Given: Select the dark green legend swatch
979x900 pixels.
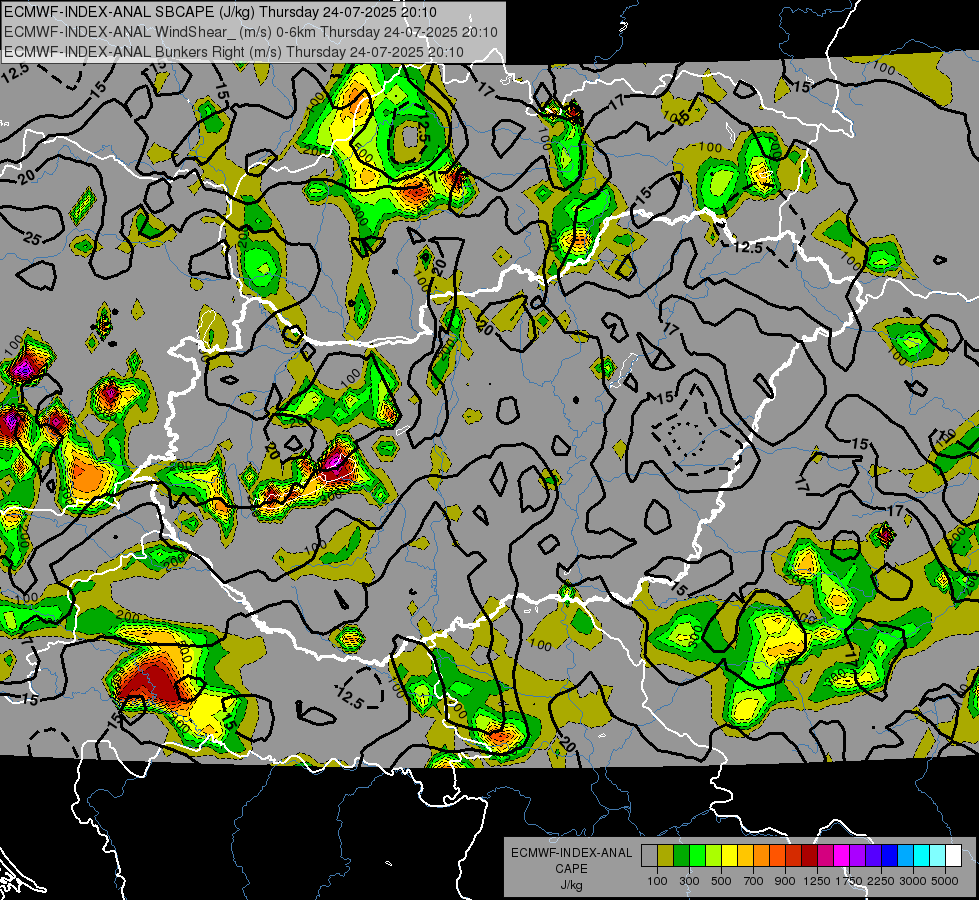Looking at the screenshot, I should [x=681, y=856].
